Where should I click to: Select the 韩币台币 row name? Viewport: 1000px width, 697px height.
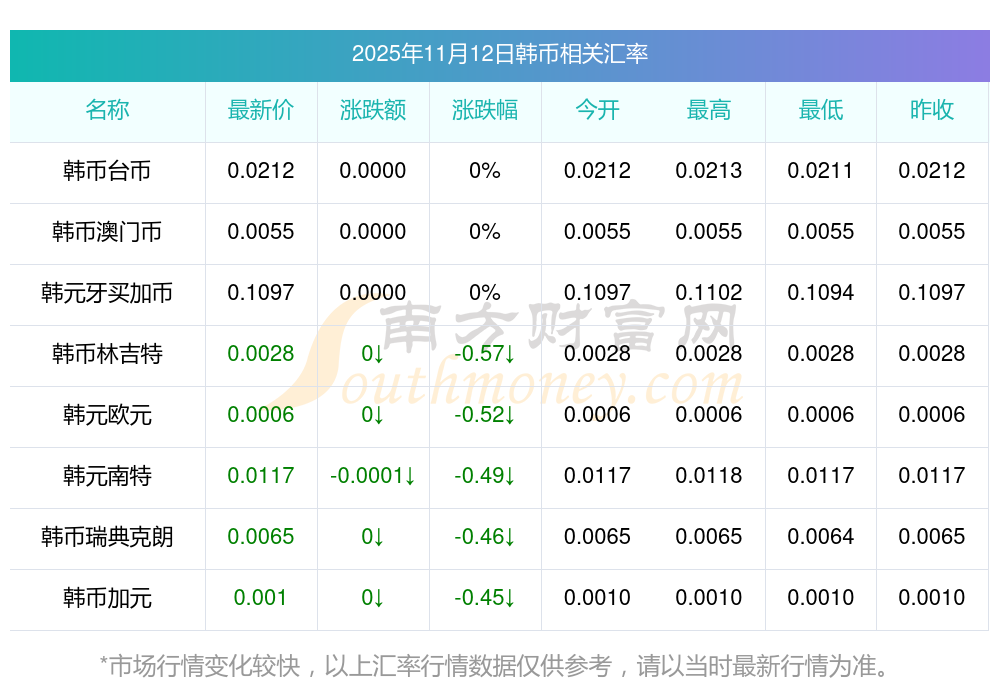[107, 171]
